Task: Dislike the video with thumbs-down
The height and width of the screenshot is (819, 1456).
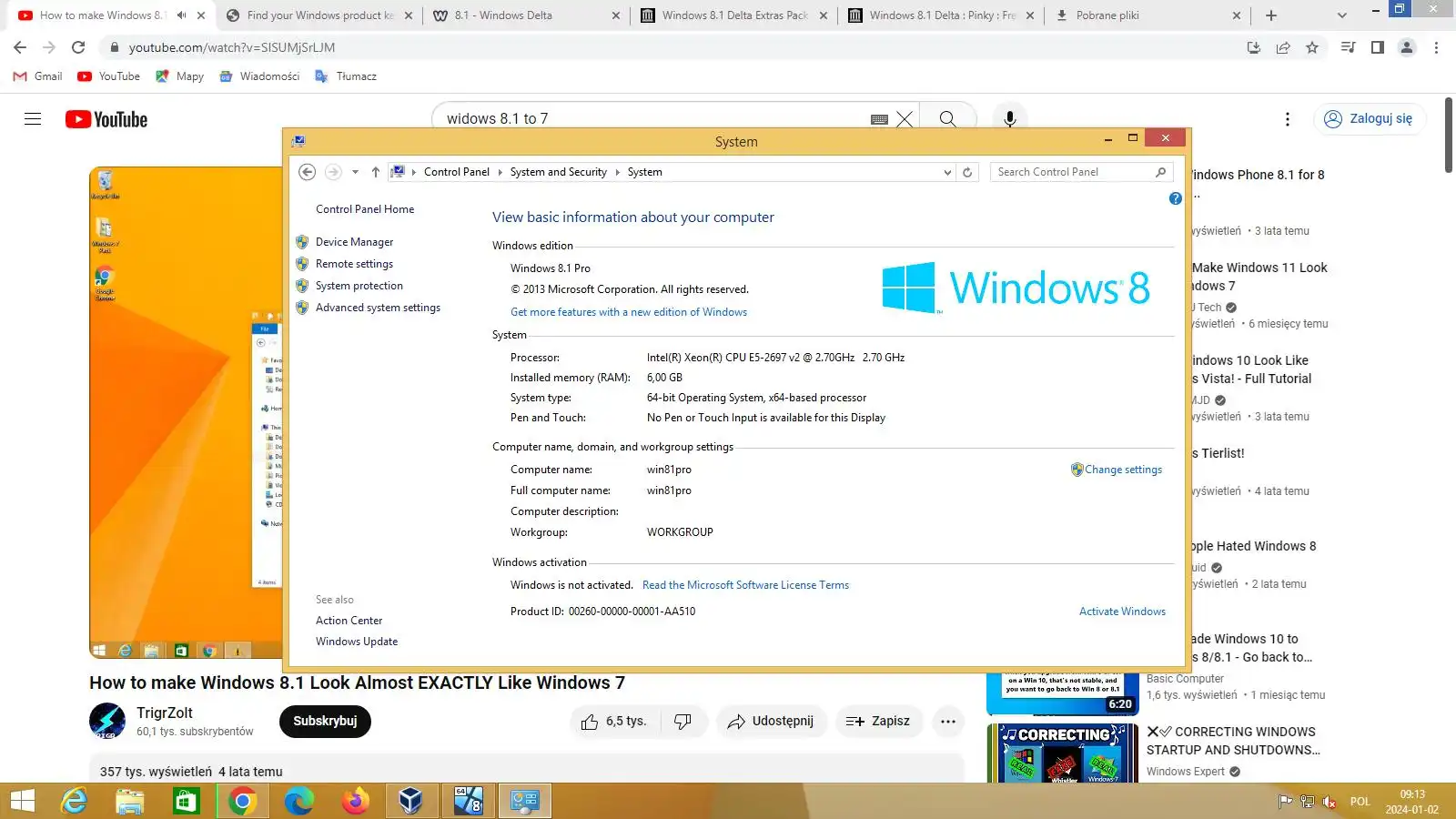Action: [683, 722]
